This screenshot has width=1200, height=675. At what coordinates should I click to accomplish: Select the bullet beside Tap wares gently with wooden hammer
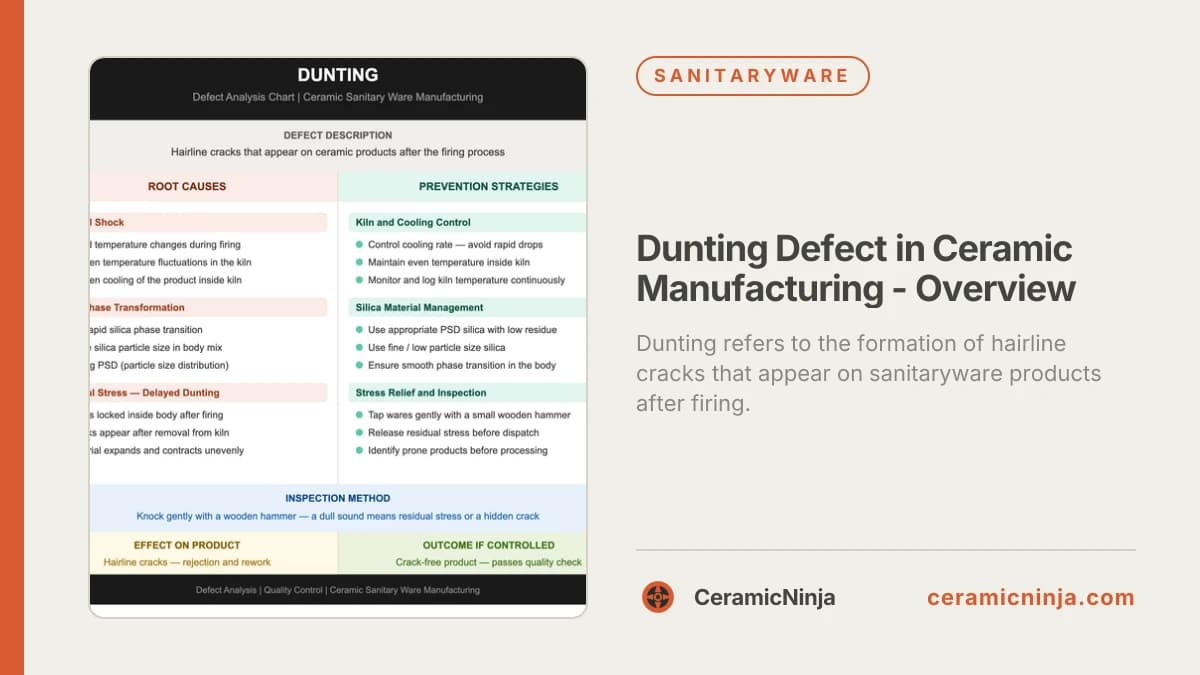pos(358,415)
